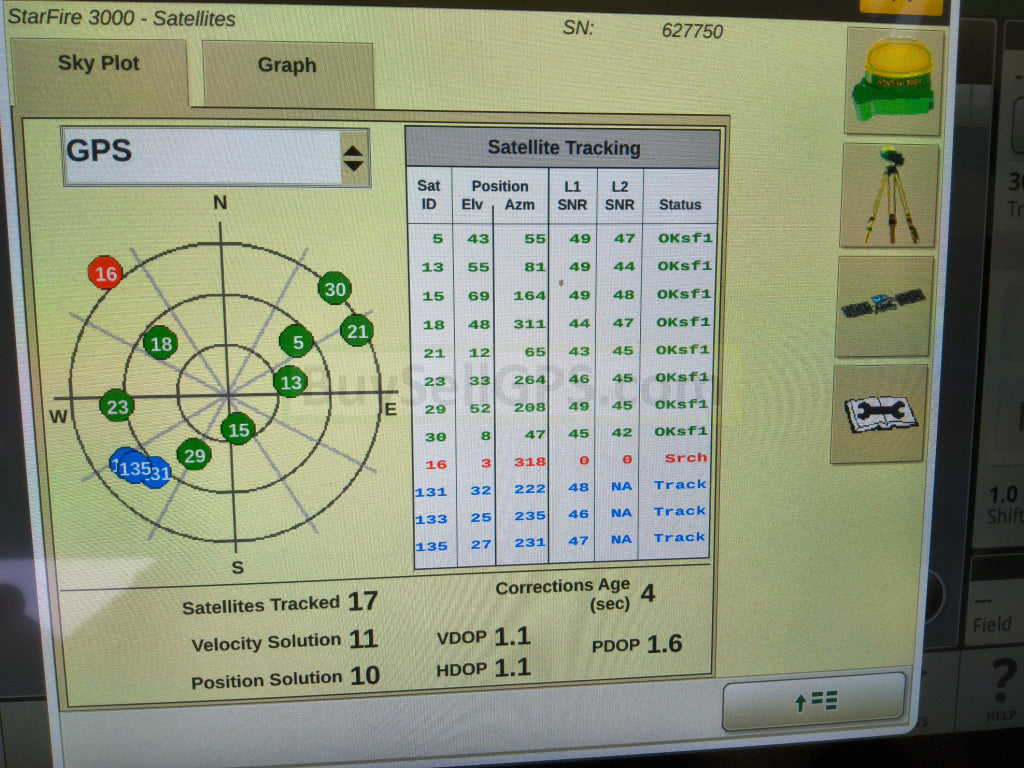Viewport: 1024px width, 768px height.
Task: Click the Sat ID column header
Action: click(428, 195)
